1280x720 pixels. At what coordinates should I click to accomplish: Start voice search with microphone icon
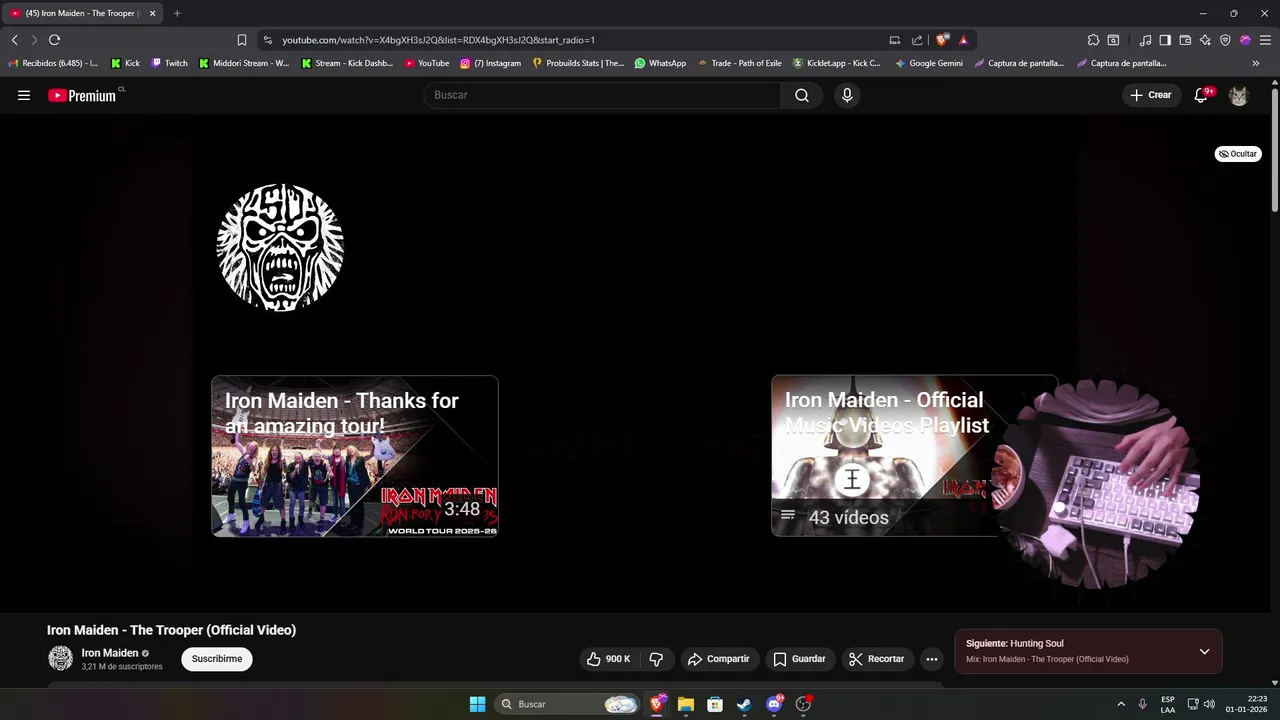point(847,95)
